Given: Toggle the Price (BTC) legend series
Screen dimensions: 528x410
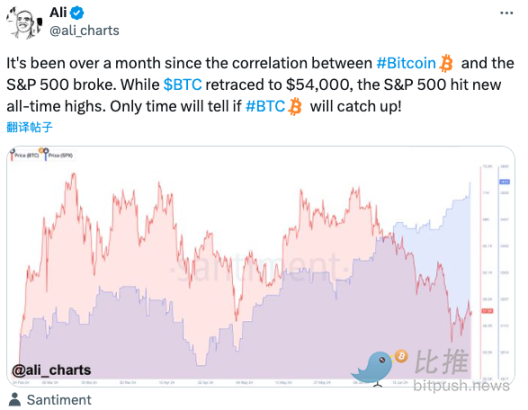Looking at the screenshot, I should pos(24,155).
